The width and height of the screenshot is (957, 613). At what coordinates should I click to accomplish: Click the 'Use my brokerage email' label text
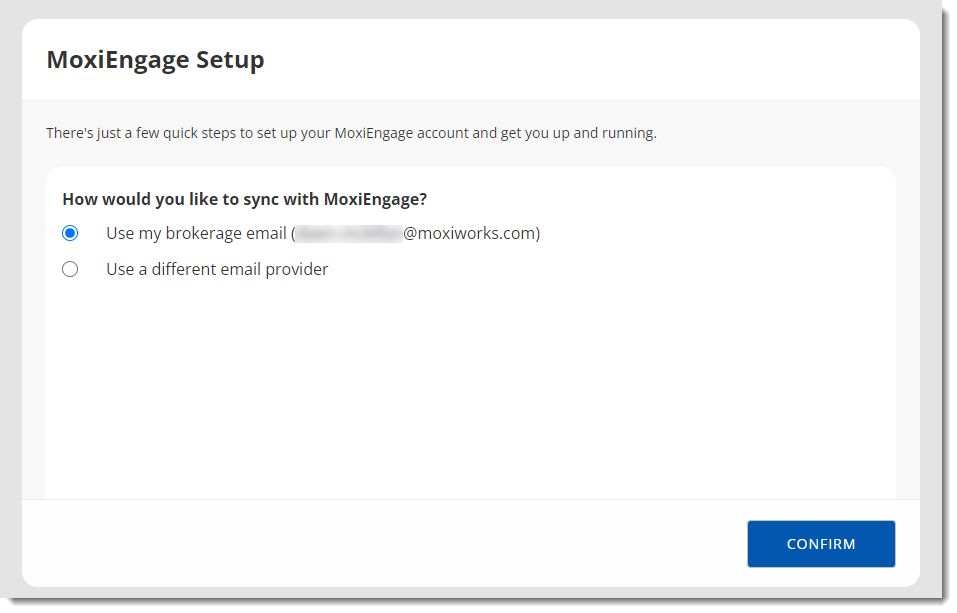click(x=198, y=232)
